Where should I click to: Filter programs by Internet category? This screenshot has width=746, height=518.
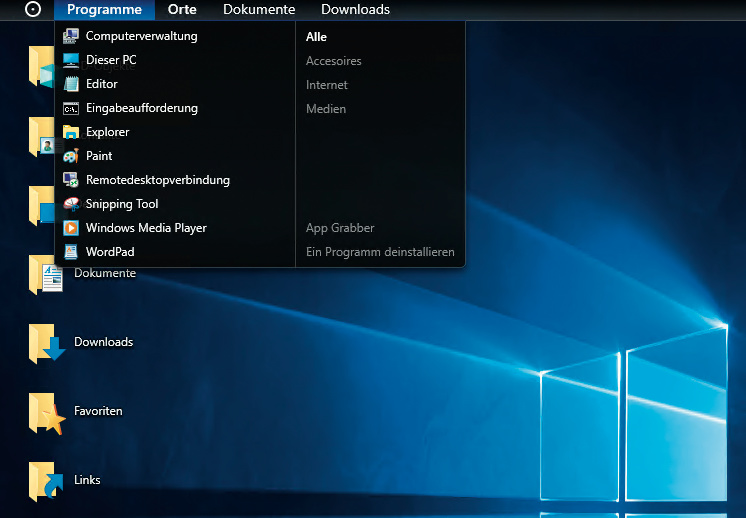tap(327, 85)
